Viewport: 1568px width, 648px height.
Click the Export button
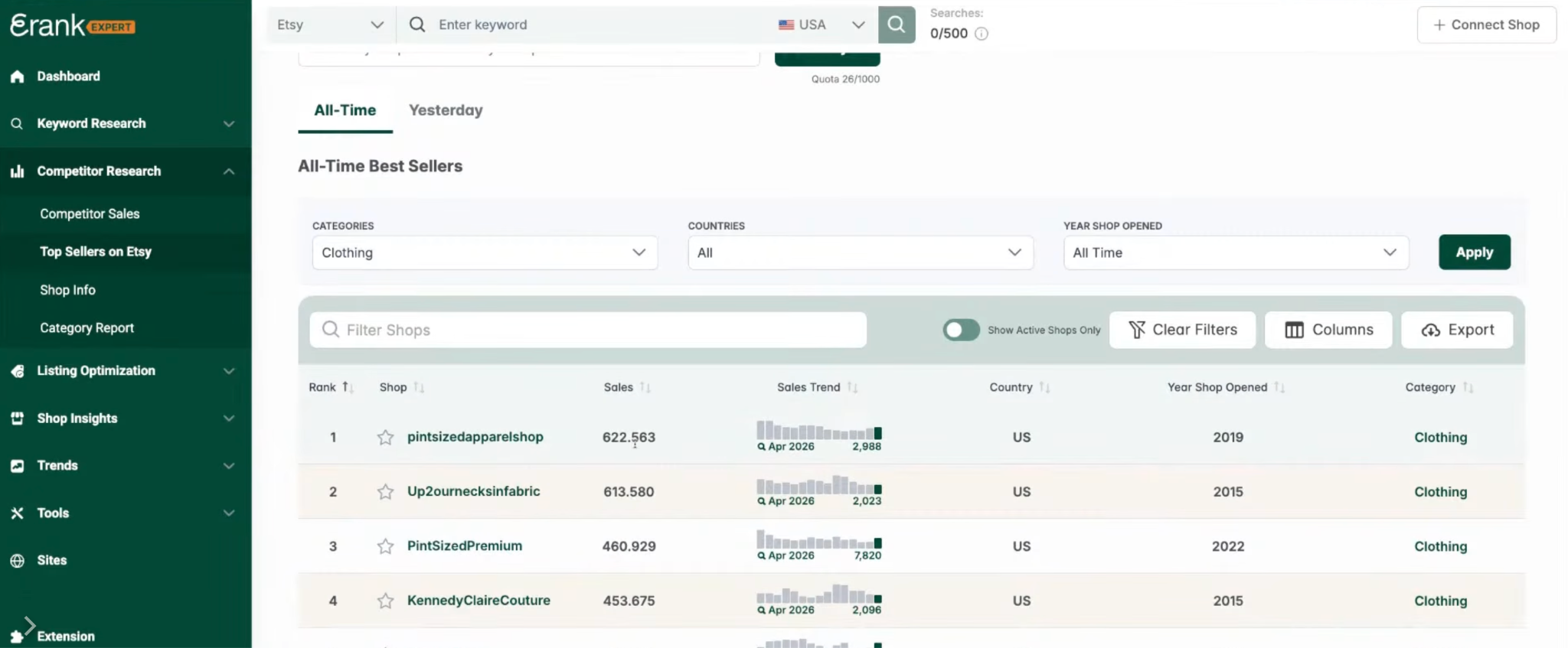click(1457, 330)
